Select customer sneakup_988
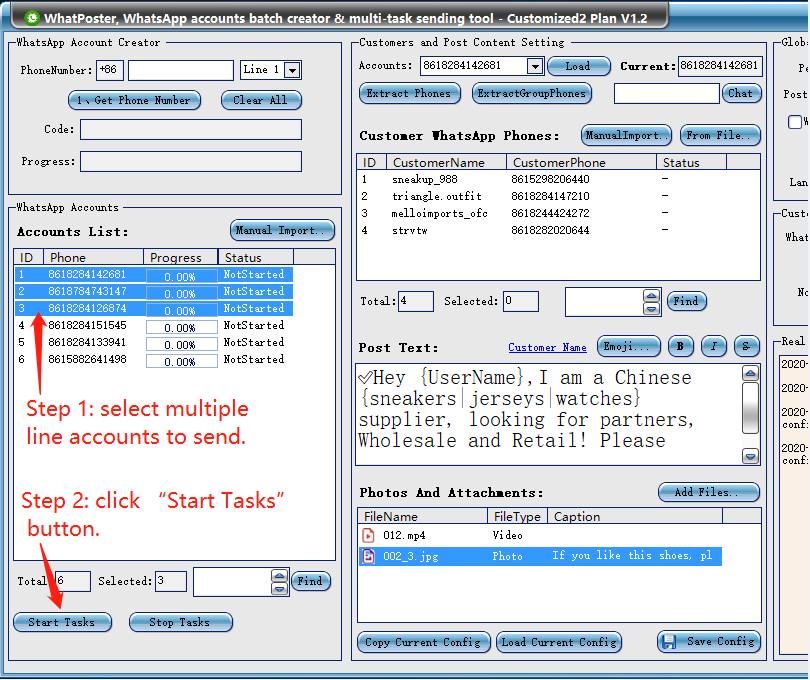The width and height of the screenshot is (810, 680). (x=542, y=179)
